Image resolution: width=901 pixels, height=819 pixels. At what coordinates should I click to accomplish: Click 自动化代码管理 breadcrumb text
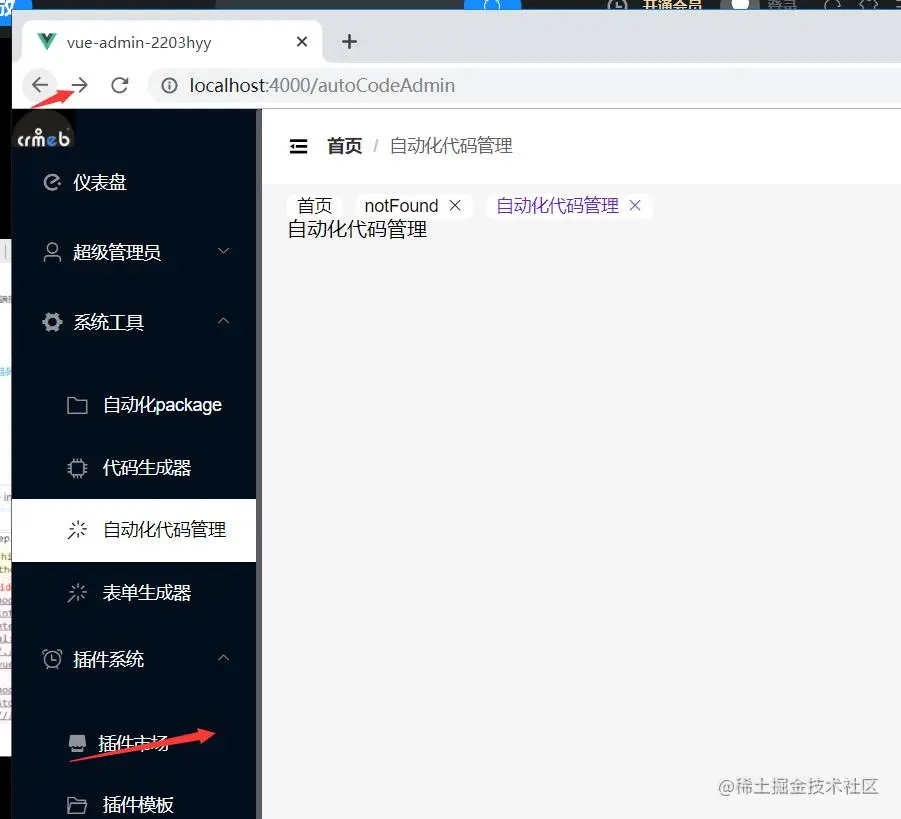tap(451, 146)
